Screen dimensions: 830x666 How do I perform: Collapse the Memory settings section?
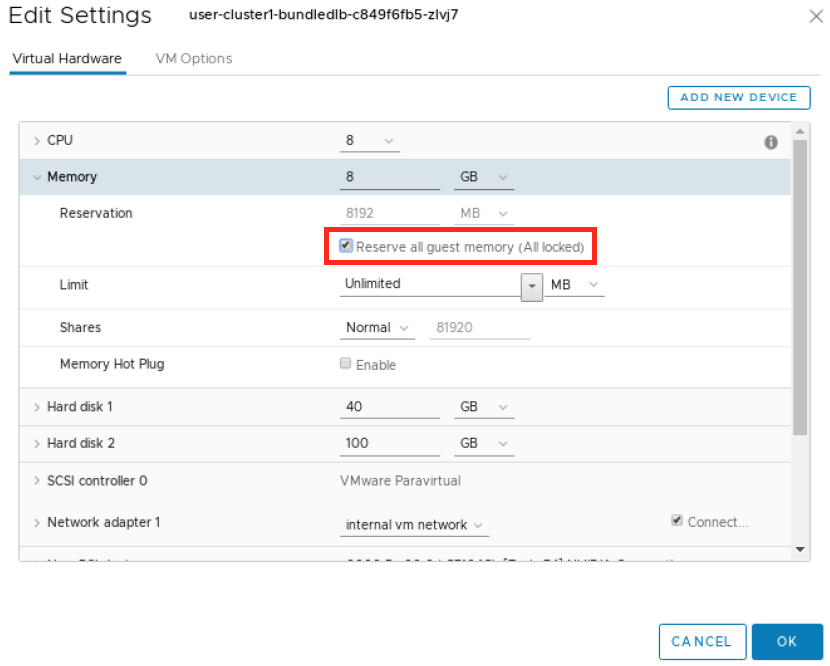point(37,177)
